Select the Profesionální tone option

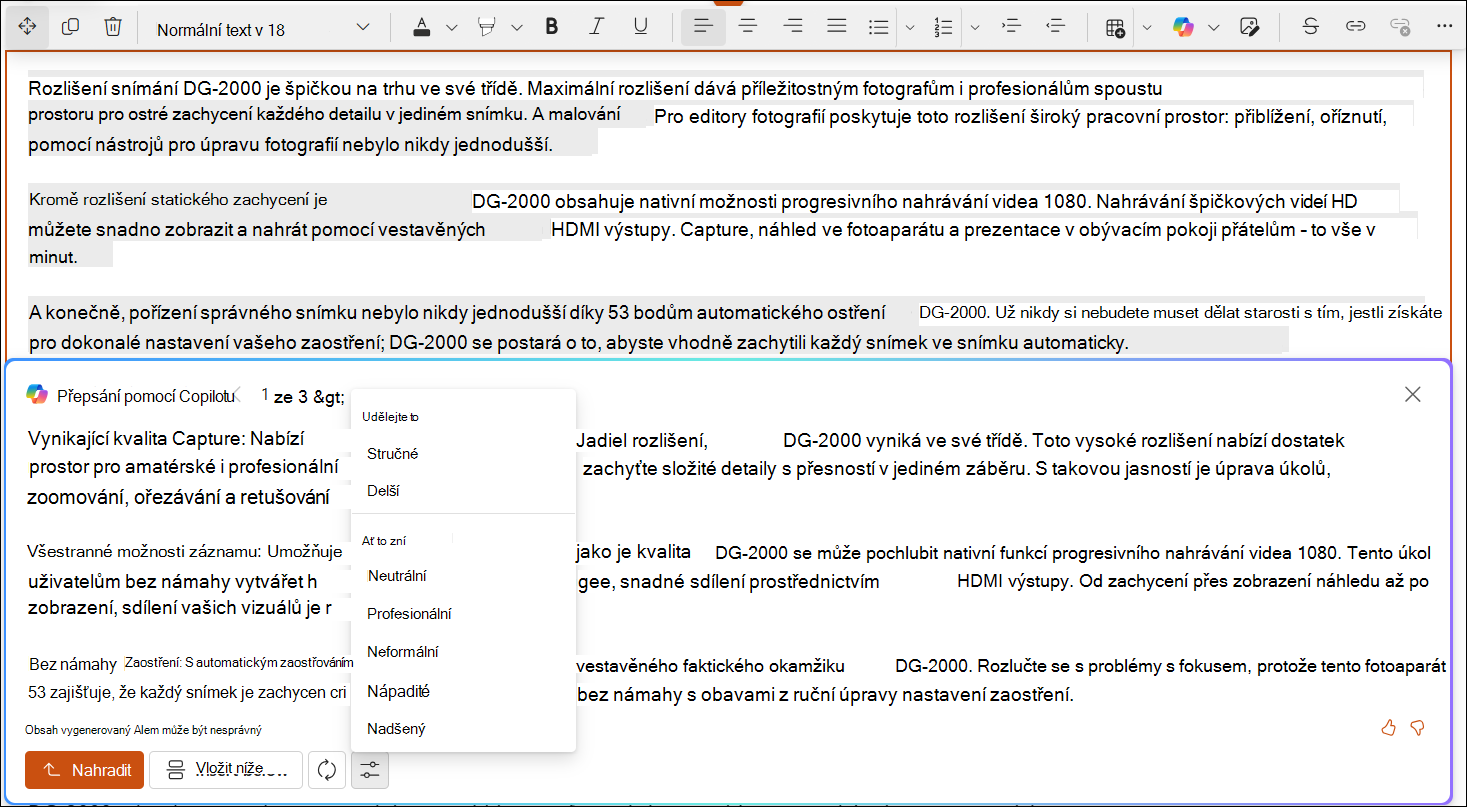point(464,614)
